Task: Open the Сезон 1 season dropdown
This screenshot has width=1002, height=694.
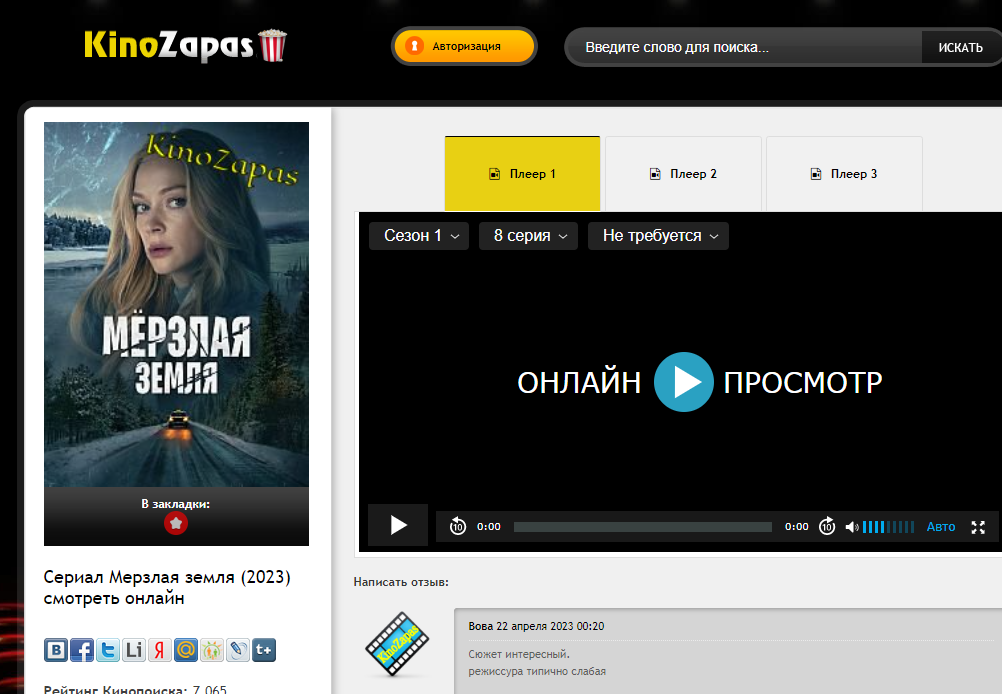Action: coord(419,236)
